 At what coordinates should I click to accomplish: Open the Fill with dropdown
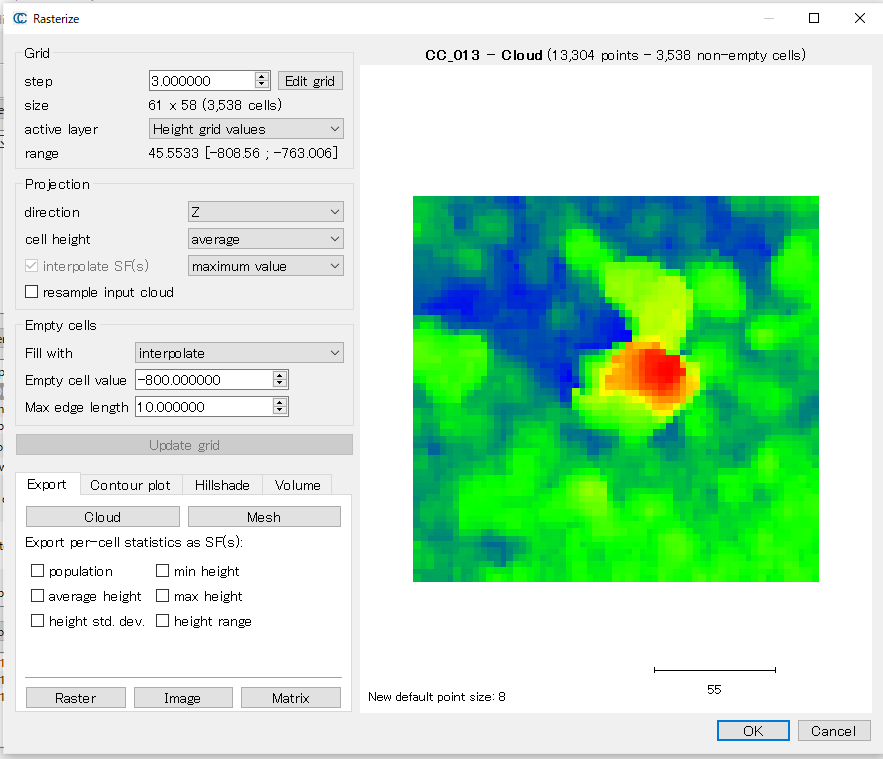[x=238, y=353]
